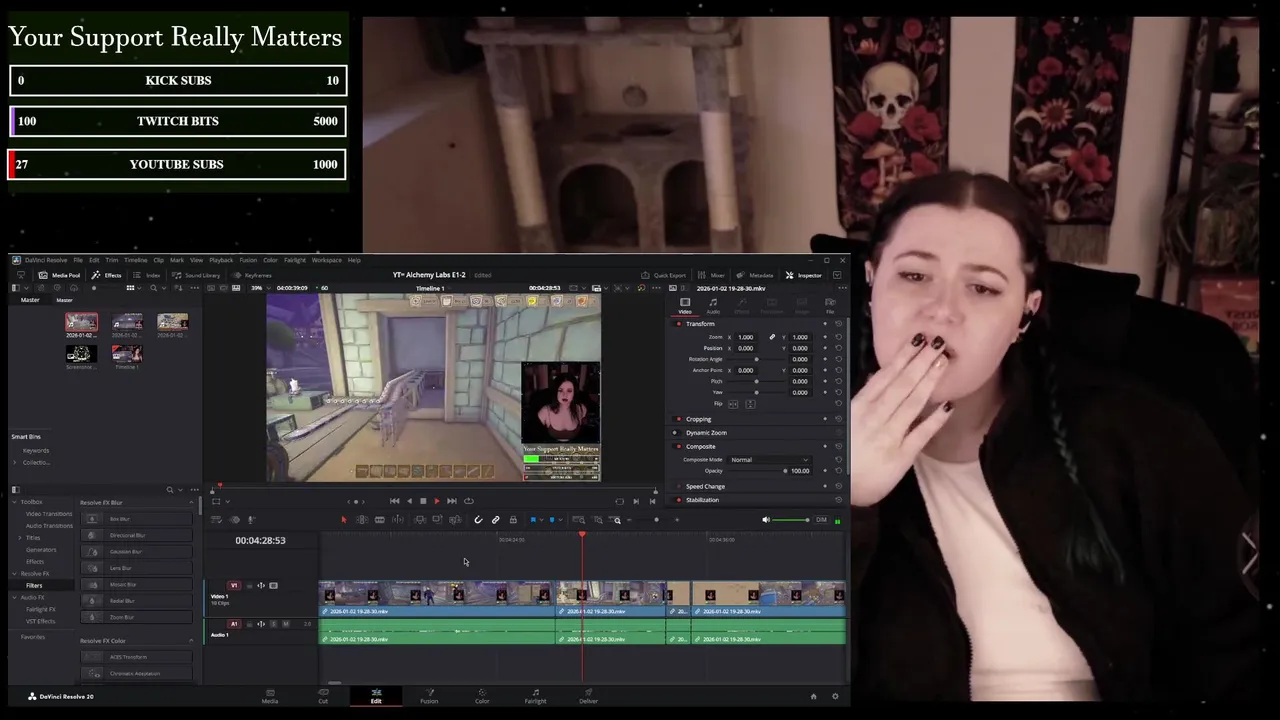Collapse the Resolve FX tree
Image resolution: width=1280 pixels, height=720 pixels.
click(x=15, y=574)
